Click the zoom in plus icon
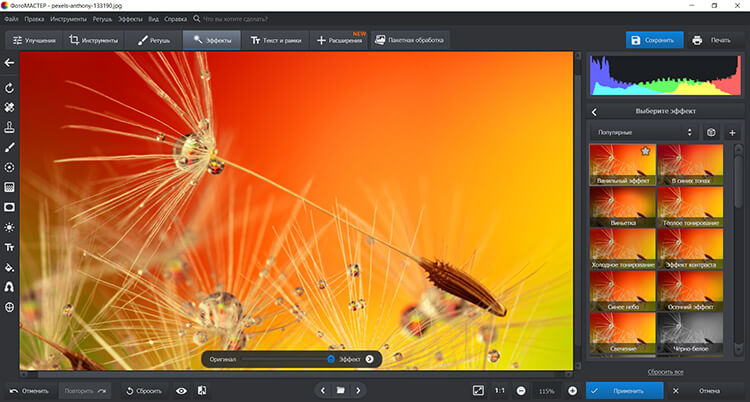Viewport: 750px width, 402px height. [x=573, y=390]
